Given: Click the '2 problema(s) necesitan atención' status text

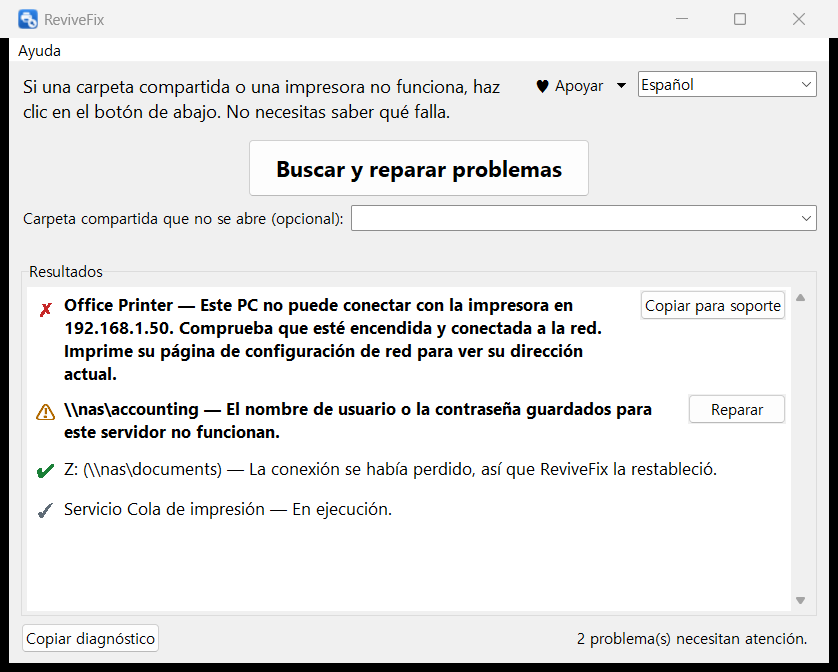Looking at the screenshot, I should click(x=692, y=638).
